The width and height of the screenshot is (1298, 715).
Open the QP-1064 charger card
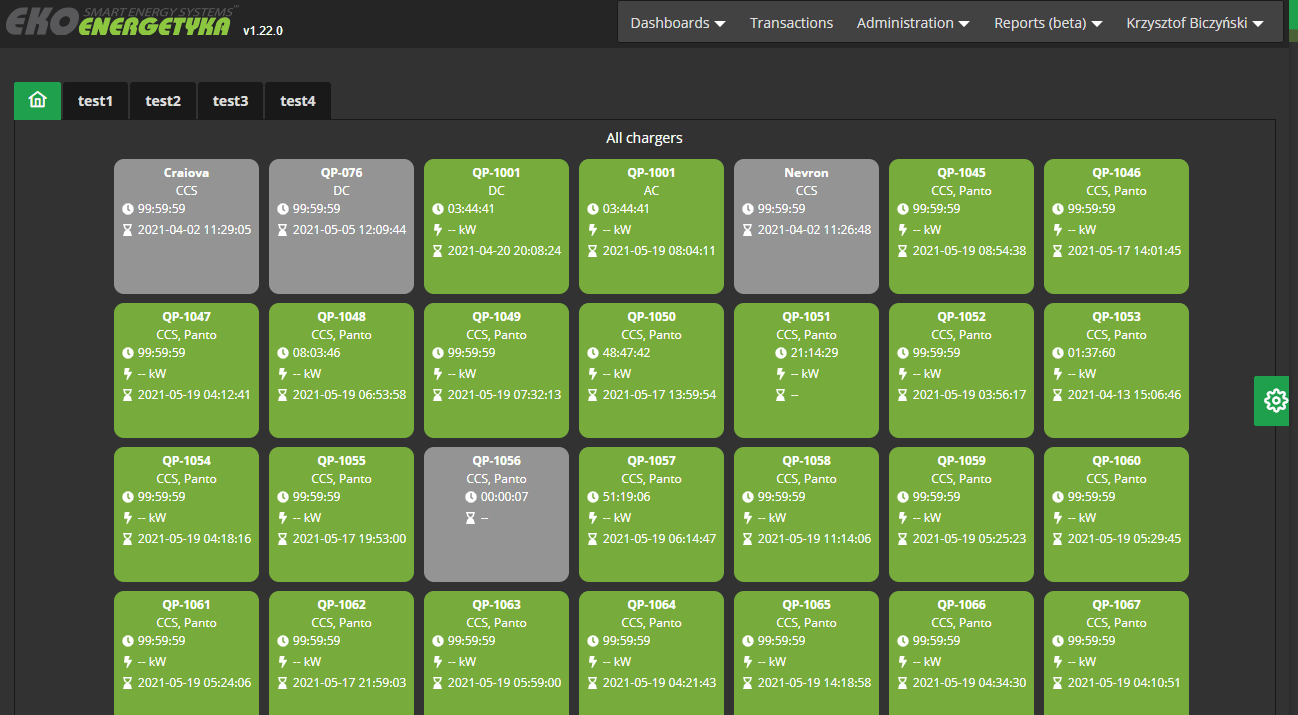click(x=651, y=650)
